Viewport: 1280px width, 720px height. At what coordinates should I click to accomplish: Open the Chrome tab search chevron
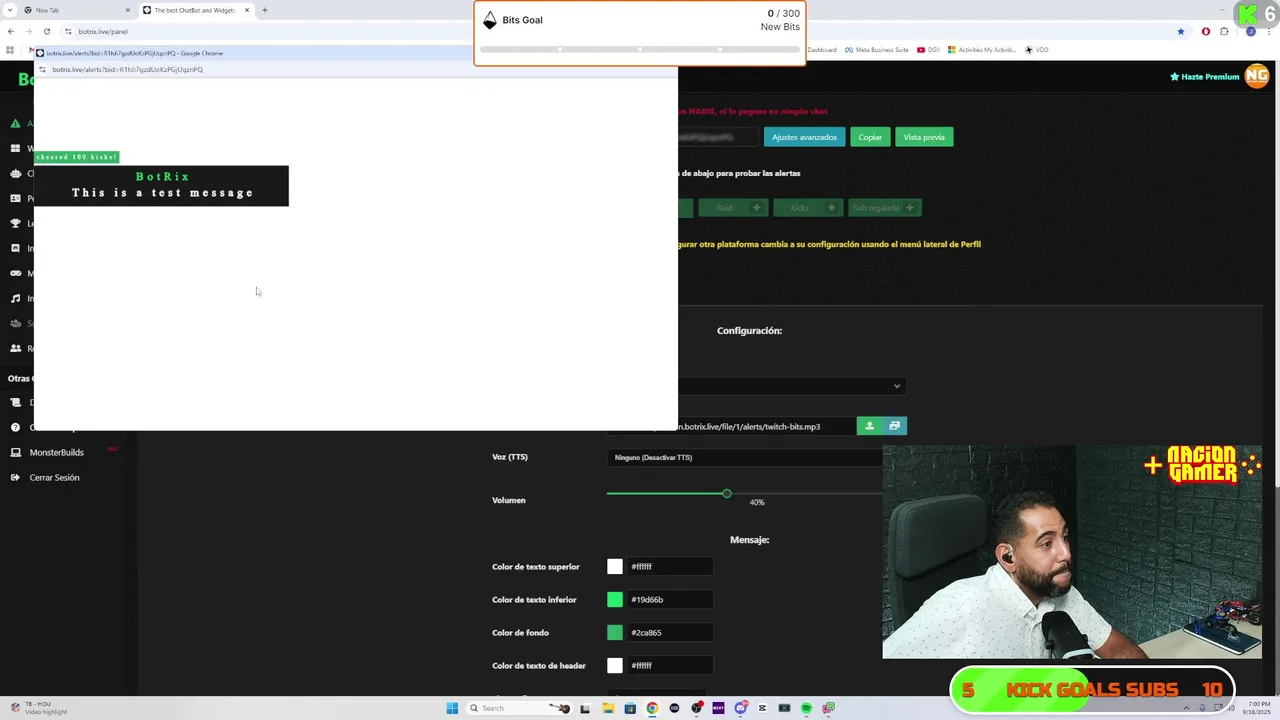coord(10,10)
